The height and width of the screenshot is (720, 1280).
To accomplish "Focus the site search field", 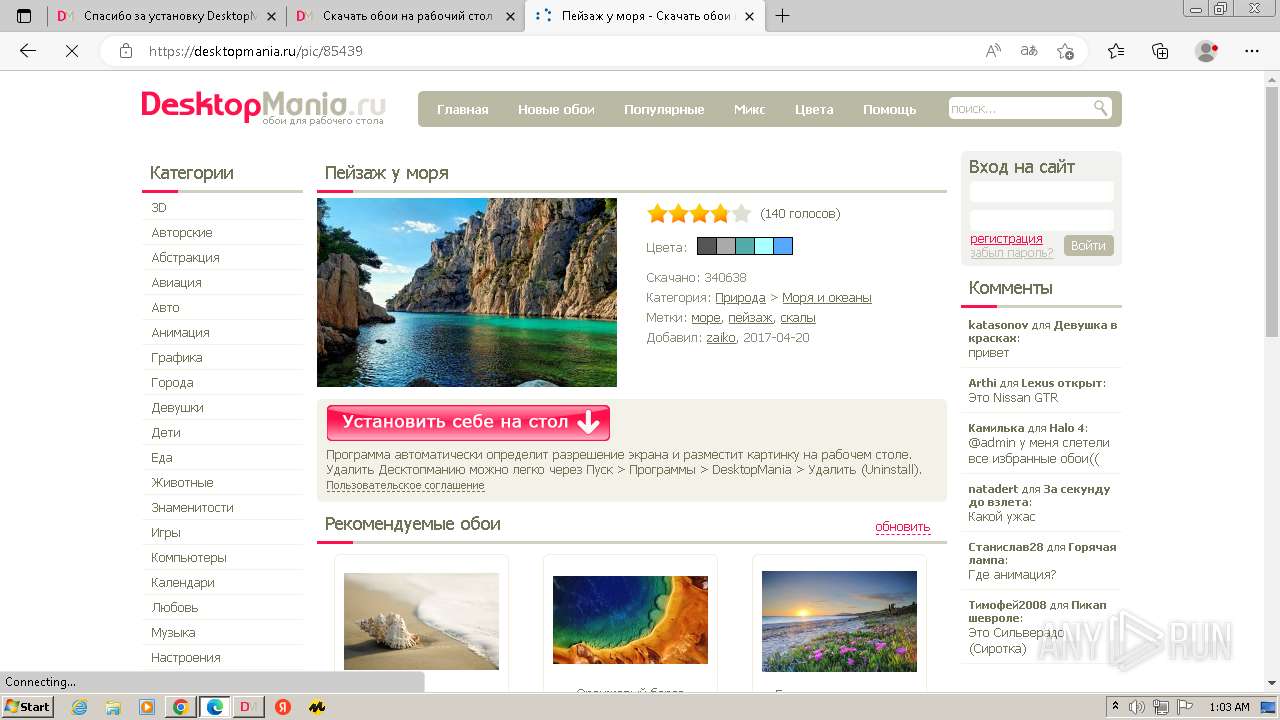I will click(x=1020, y=108).
